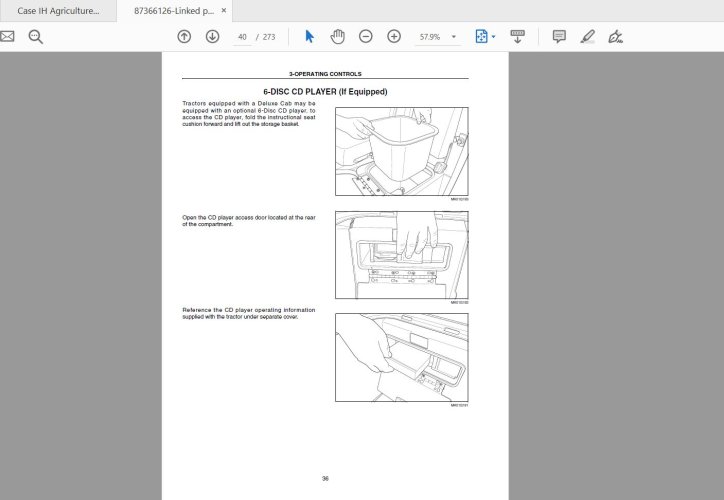Go to next page with down arrow
This screenshot has width=724, height=500.
coord(212,36)
